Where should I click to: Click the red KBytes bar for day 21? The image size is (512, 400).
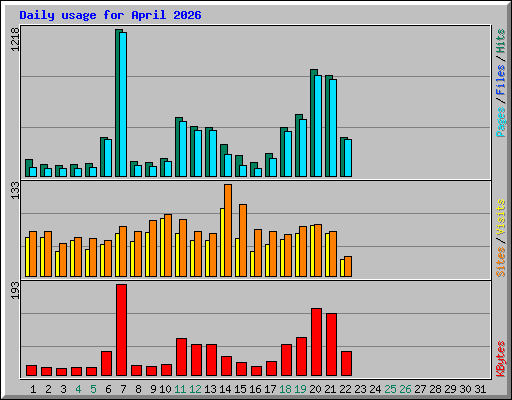tap(331, 345)
